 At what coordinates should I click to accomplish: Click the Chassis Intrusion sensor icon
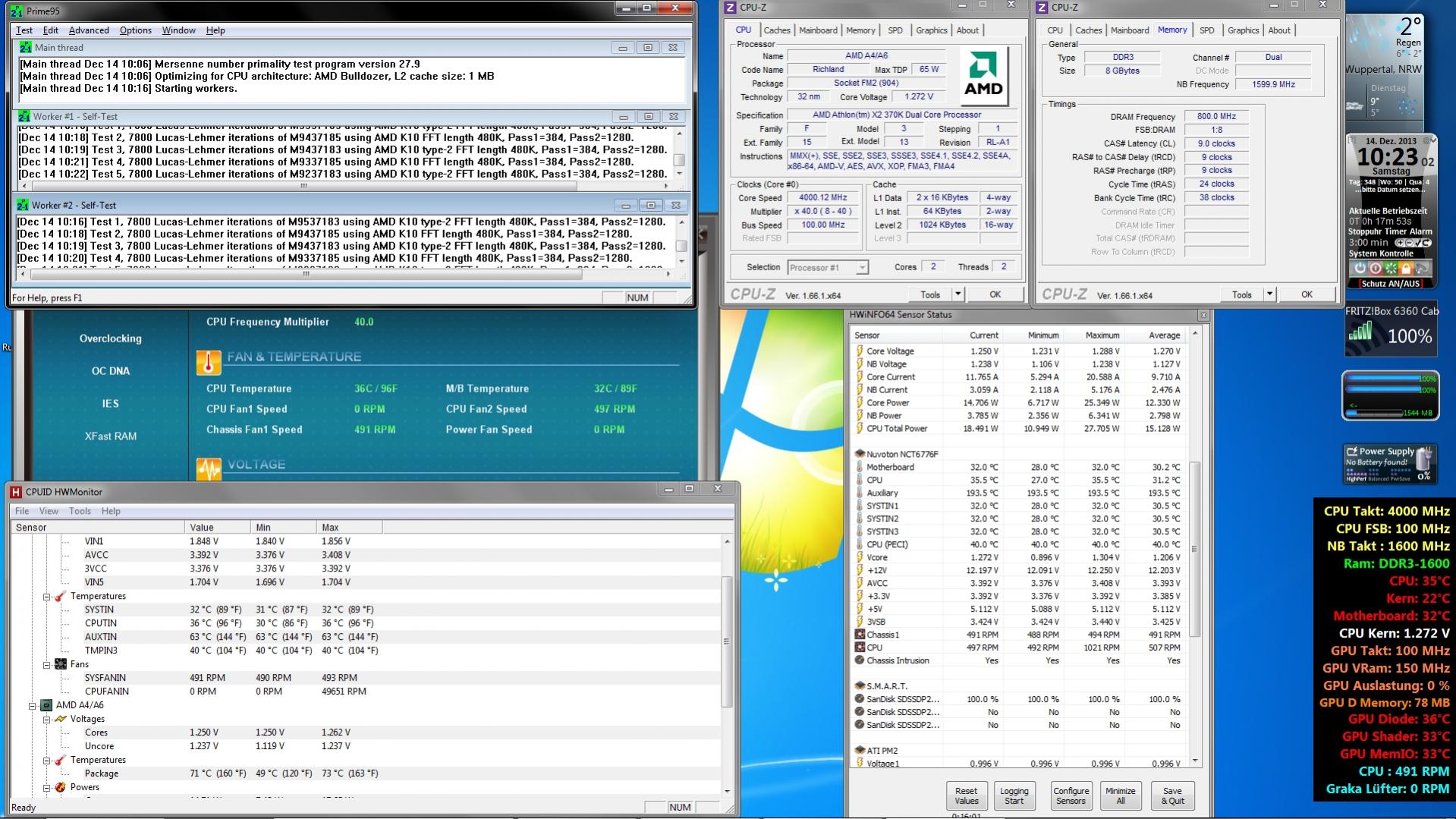pyautogui.click(x=860, y=660)
